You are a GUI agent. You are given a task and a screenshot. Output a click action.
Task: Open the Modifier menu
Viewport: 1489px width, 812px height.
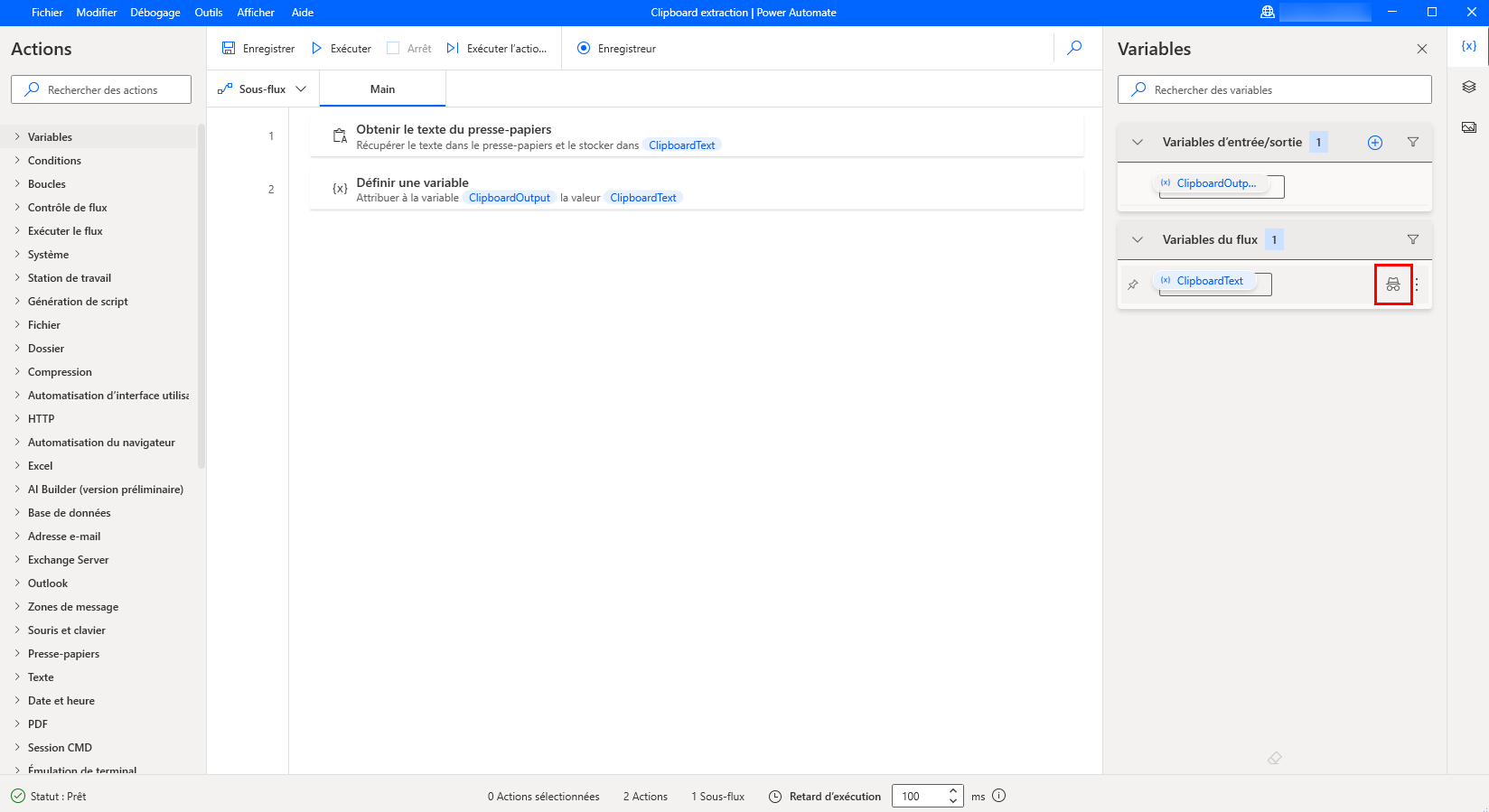click(x=97, y=13)
